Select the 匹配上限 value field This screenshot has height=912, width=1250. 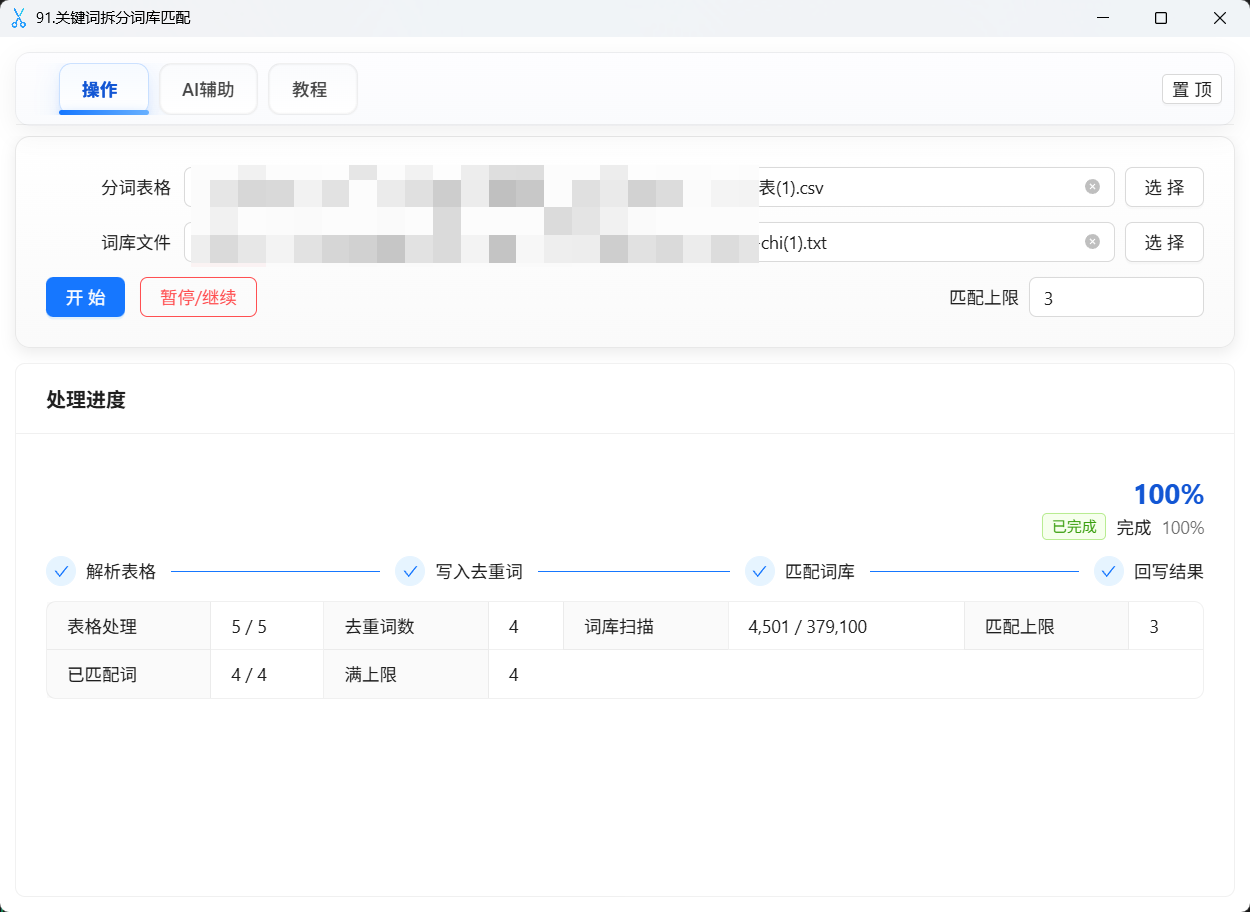[1116, 297]
